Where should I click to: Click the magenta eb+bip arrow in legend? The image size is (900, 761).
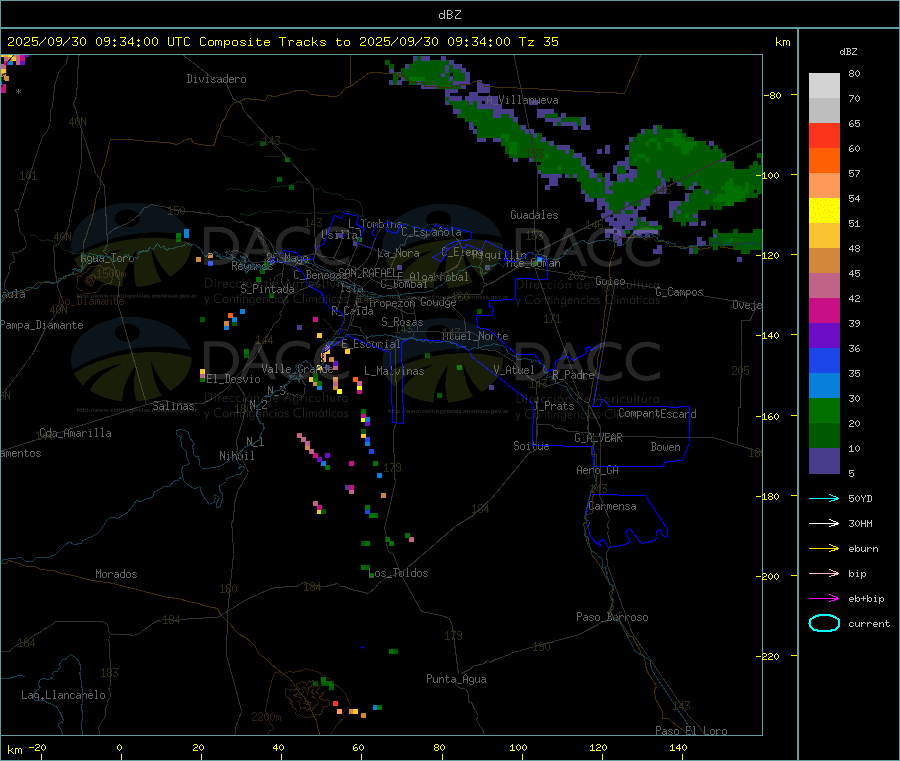(x=824, y=598)
